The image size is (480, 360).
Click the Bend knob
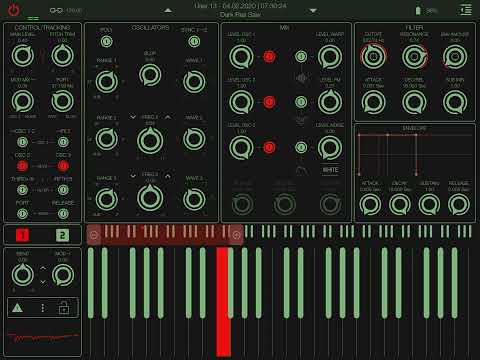pos(22,275)
